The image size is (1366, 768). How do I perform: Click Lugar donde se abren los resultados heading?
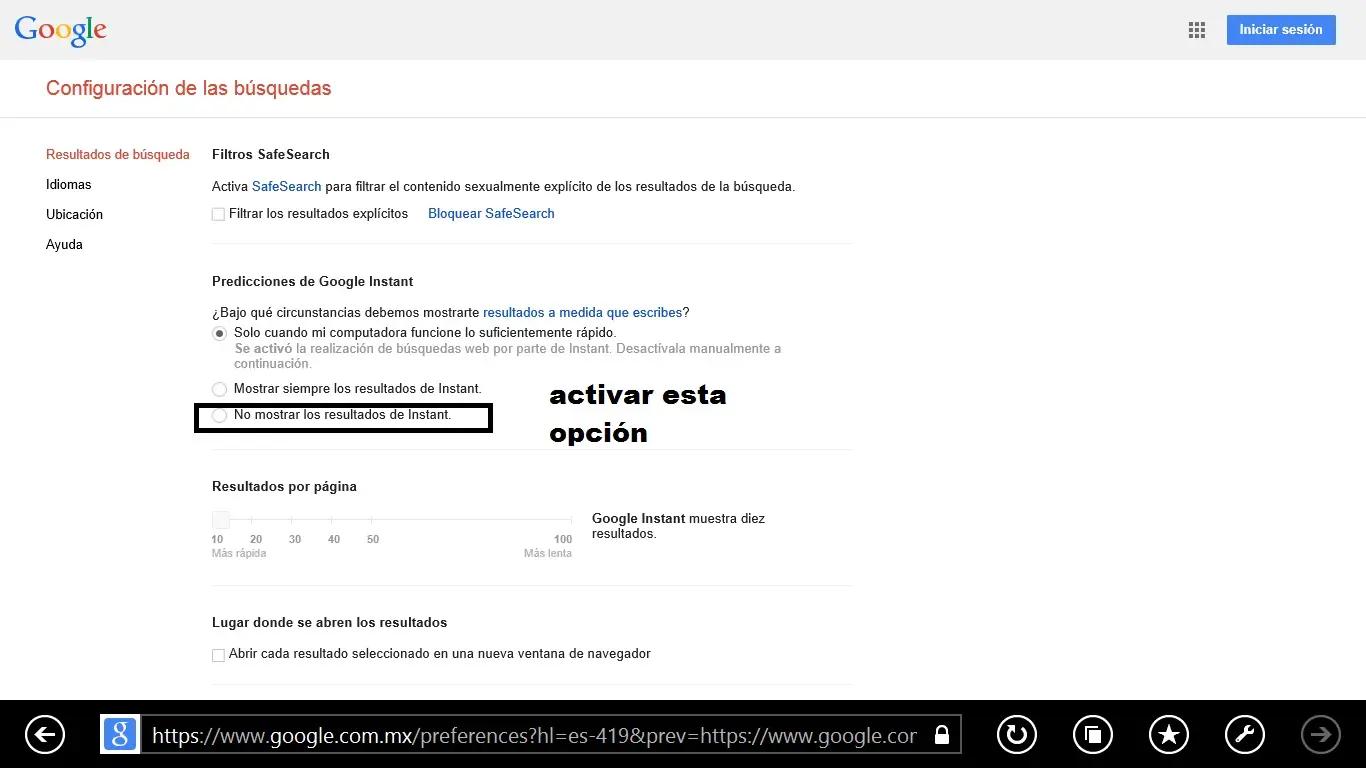[330, 623]
